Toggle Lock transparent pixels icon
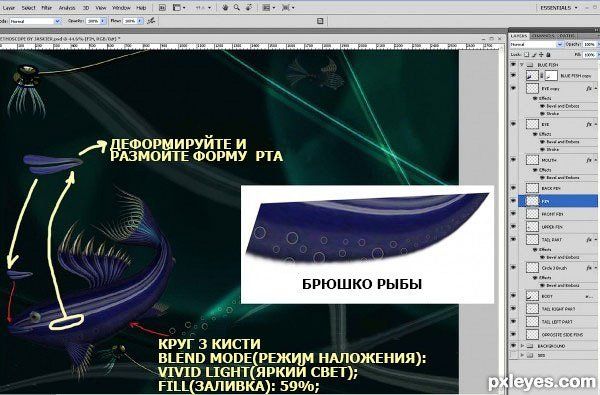 [527, 55]
